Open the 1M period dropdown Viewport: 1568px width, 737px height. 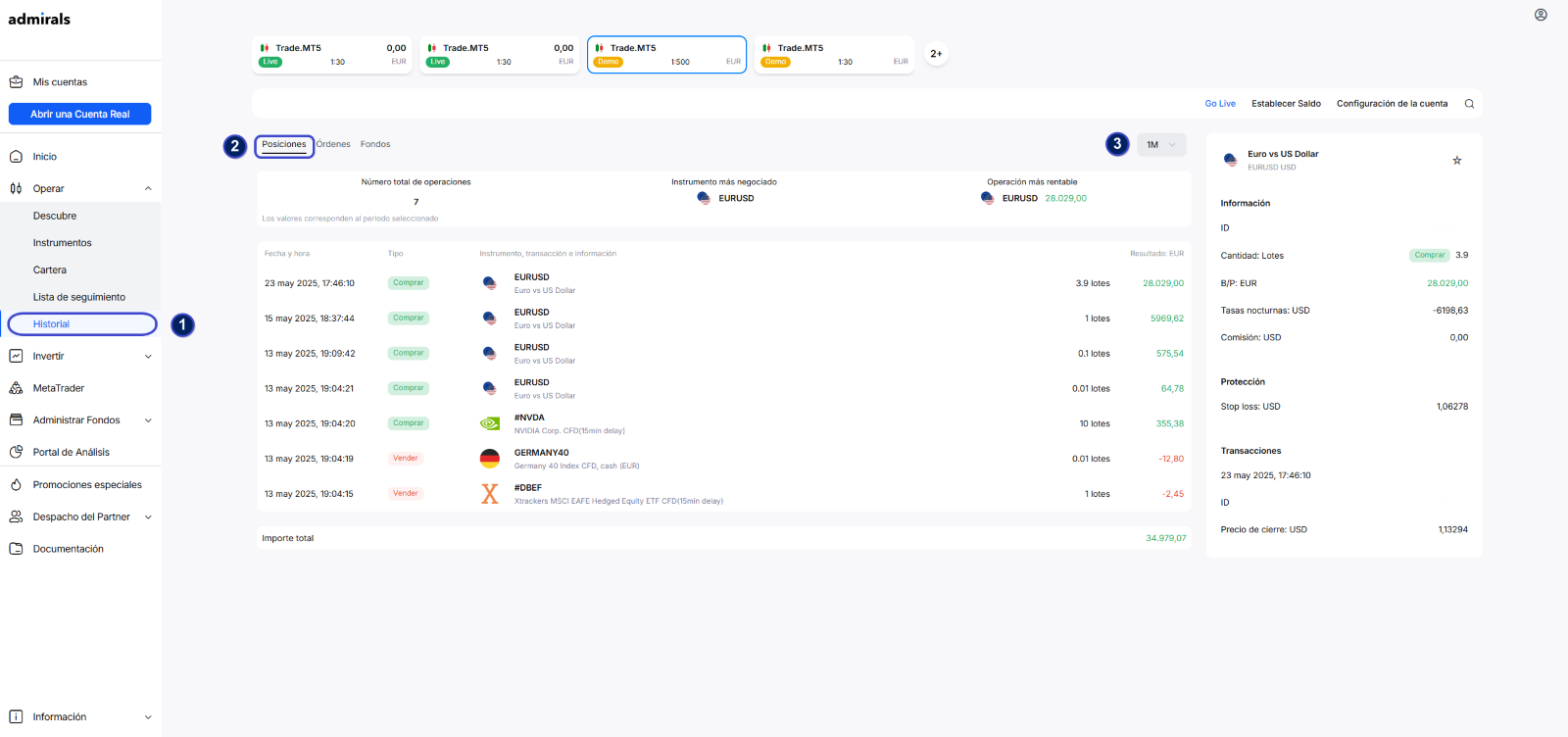[x=1161, y=145]
